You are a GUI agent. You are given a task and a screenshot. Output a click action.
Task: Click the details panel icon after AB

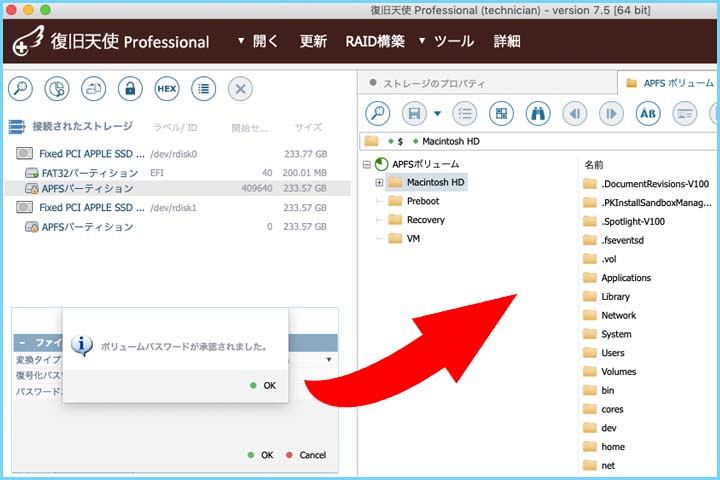[685, 113]
